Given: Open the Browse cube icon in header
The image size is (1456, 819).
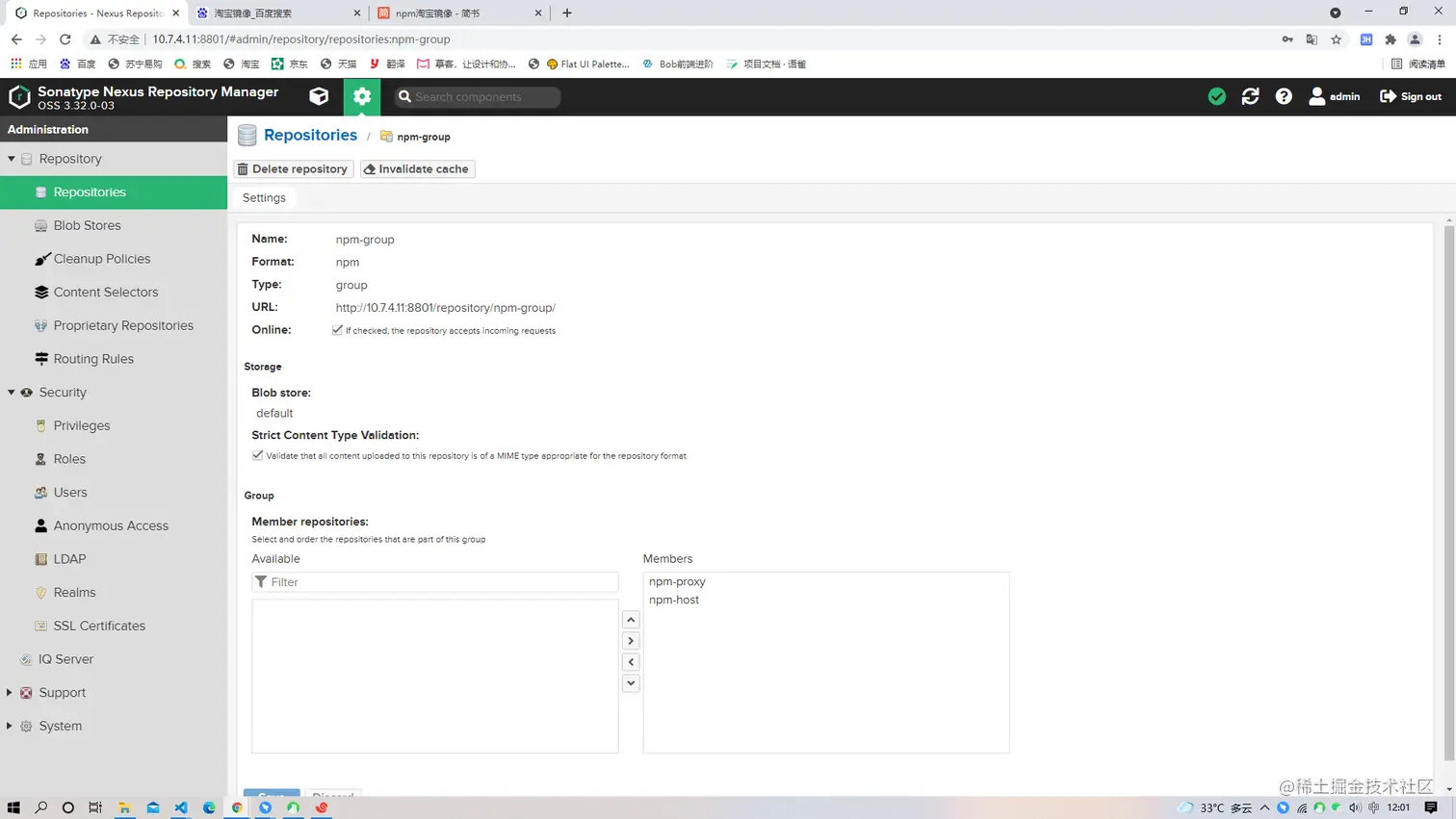Looking at the screenshot, I should coord(319,96).
